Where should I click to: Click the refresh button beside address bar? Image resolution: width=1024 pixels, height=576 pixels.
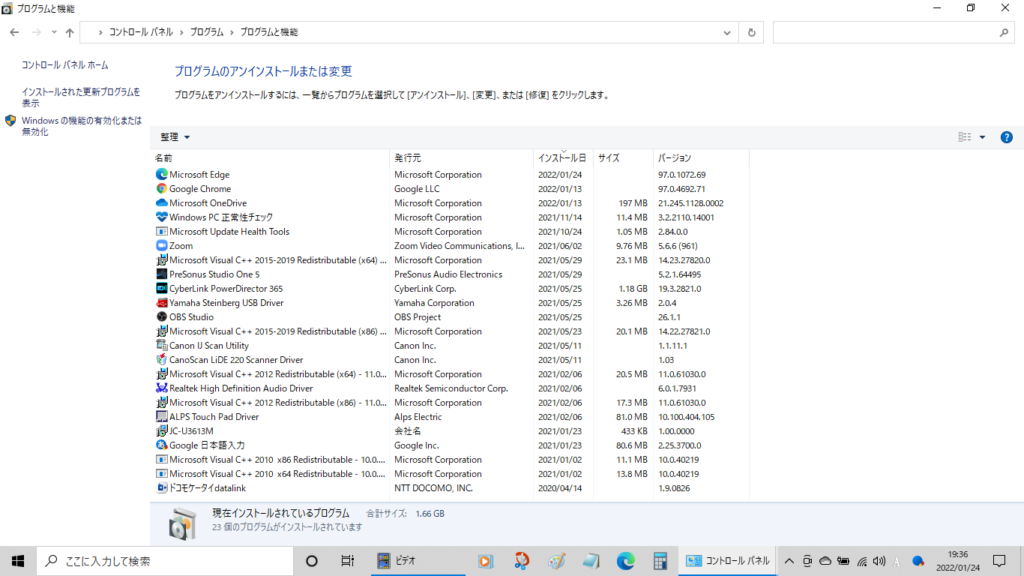coord(751,33)
